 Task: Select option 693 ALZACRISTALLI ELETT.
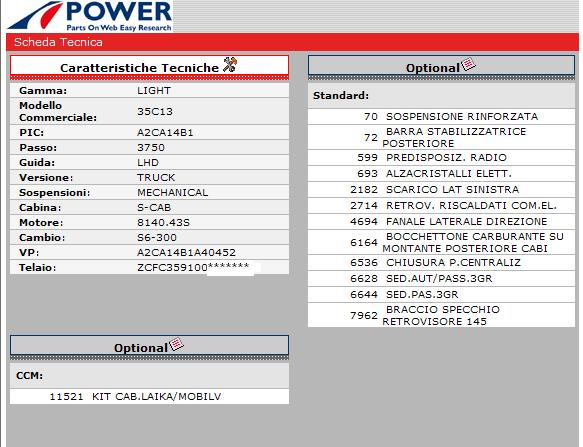point(441,174)
